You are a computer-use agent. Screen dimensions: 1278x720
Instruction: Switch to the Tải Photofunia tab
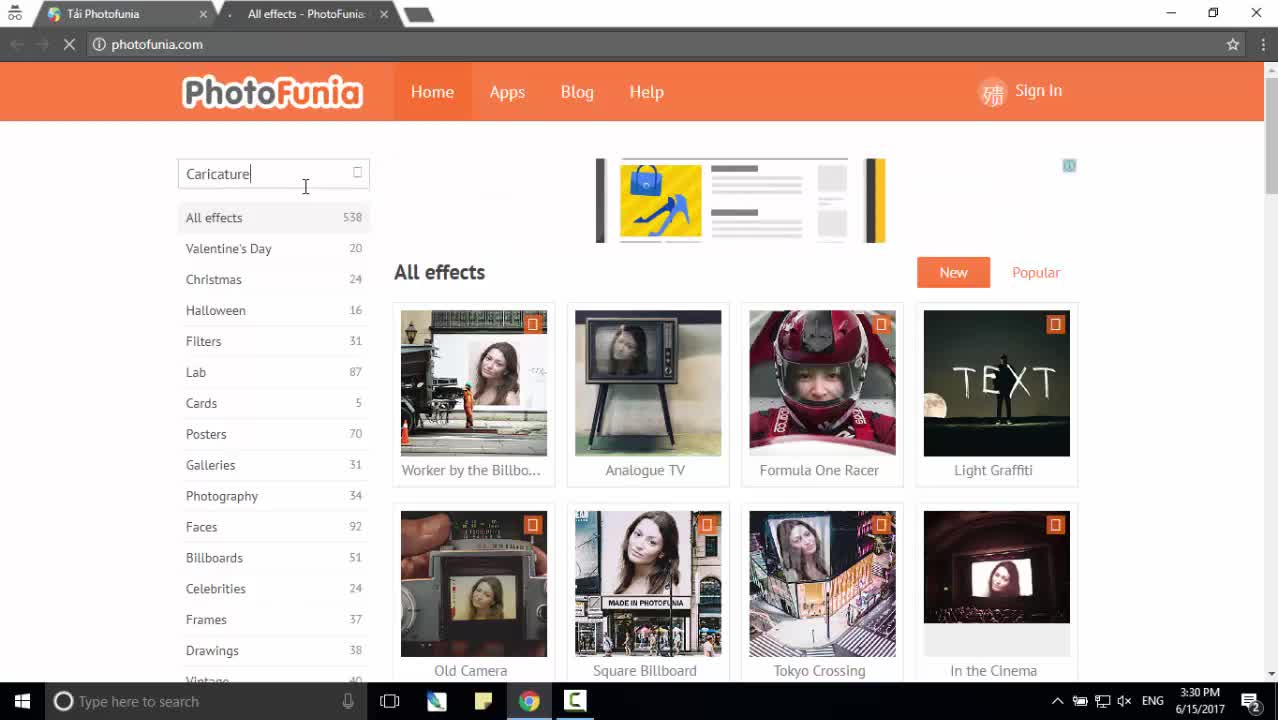(122, 14)
